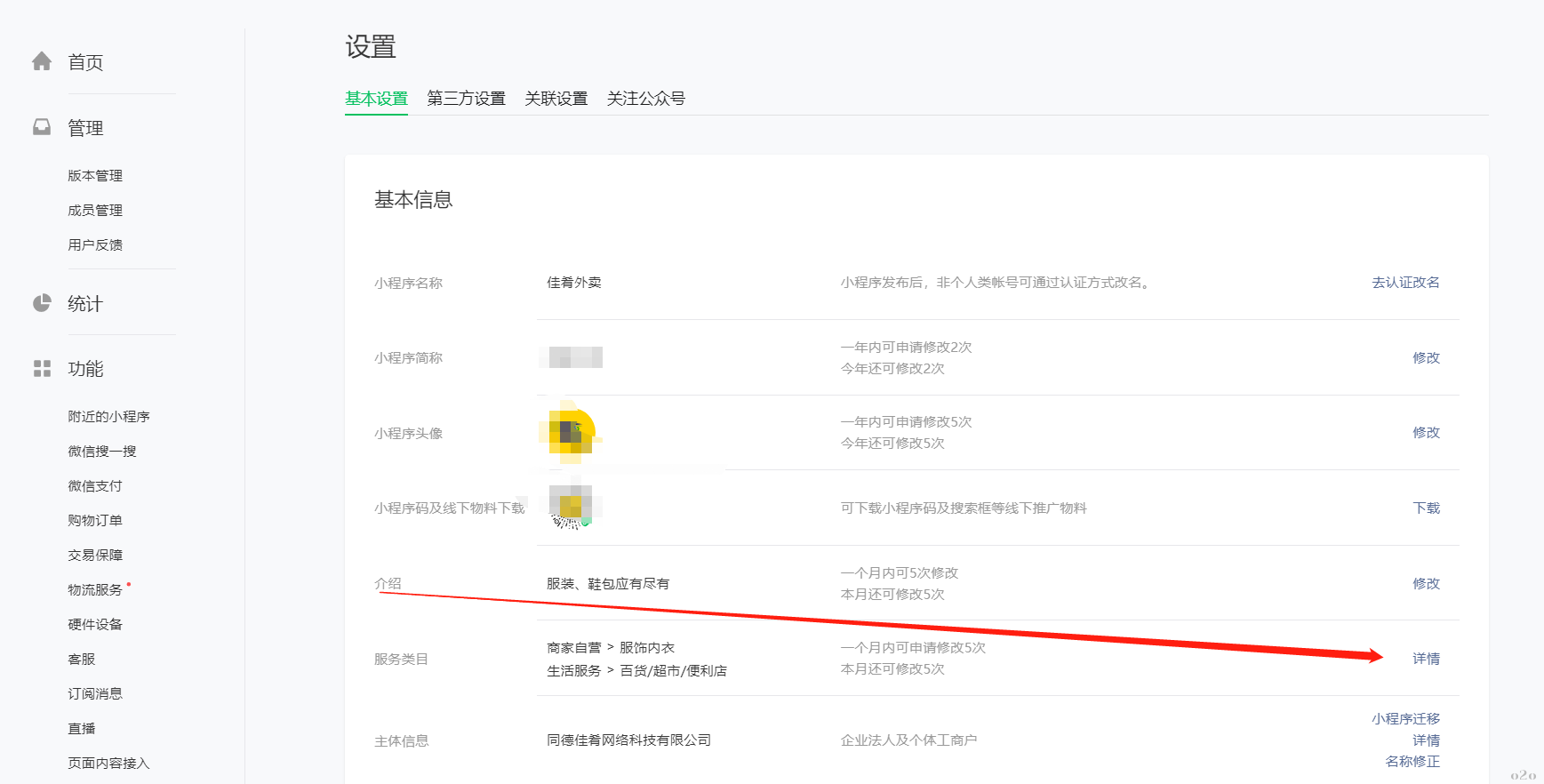Screen dimensions: 1544x784
Task: Click the mini program avatar image
Action: pyautogui.click(x=571, y=432)
